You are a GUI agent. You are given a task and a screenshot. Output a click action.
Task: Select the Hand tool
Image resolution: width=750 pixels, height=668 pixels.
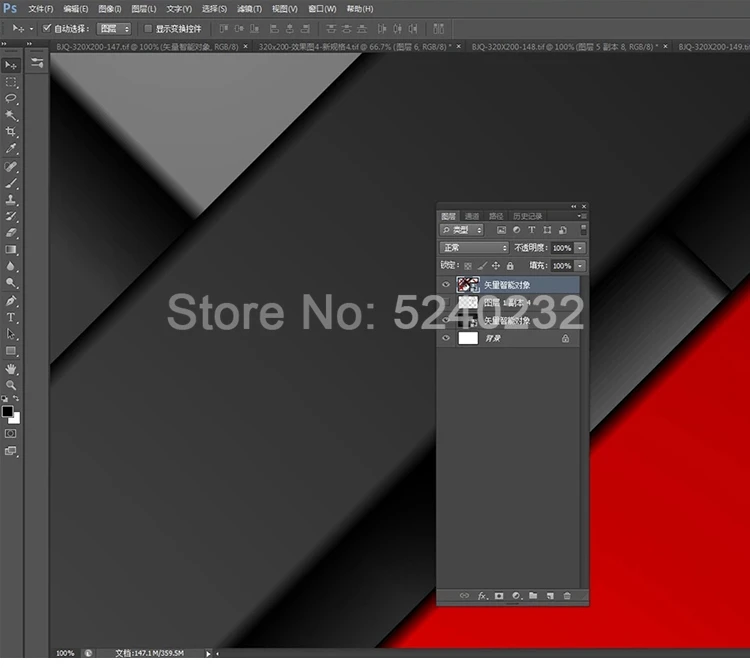11,369
